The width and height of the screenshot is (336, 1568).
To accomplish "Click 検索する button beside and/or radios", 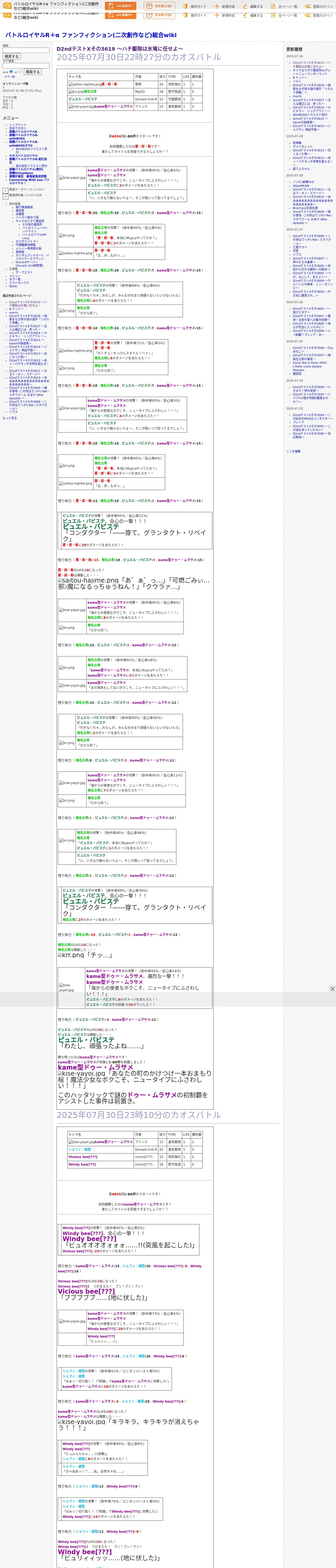I will point(32,72).
